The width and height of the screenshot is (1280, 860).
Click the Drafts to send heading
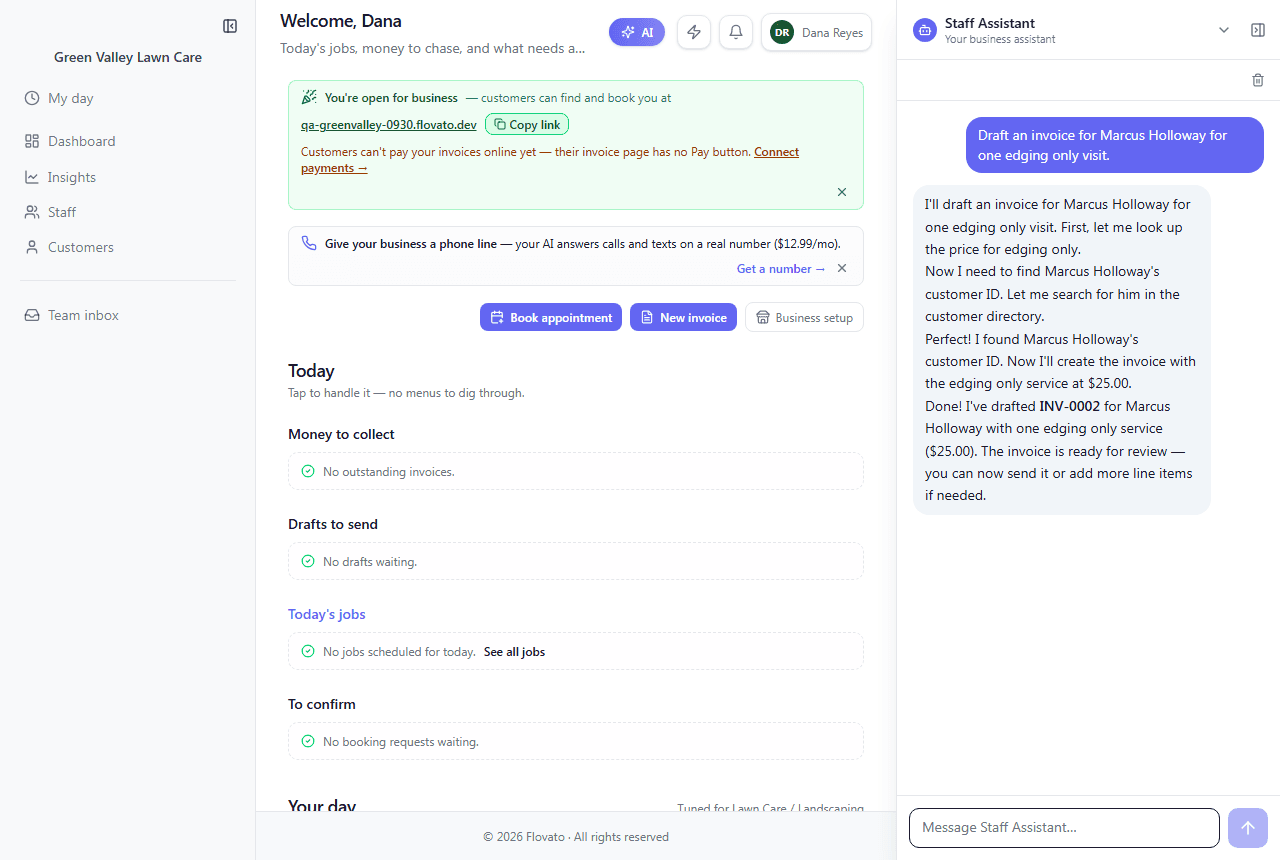[x=333, y=524]
